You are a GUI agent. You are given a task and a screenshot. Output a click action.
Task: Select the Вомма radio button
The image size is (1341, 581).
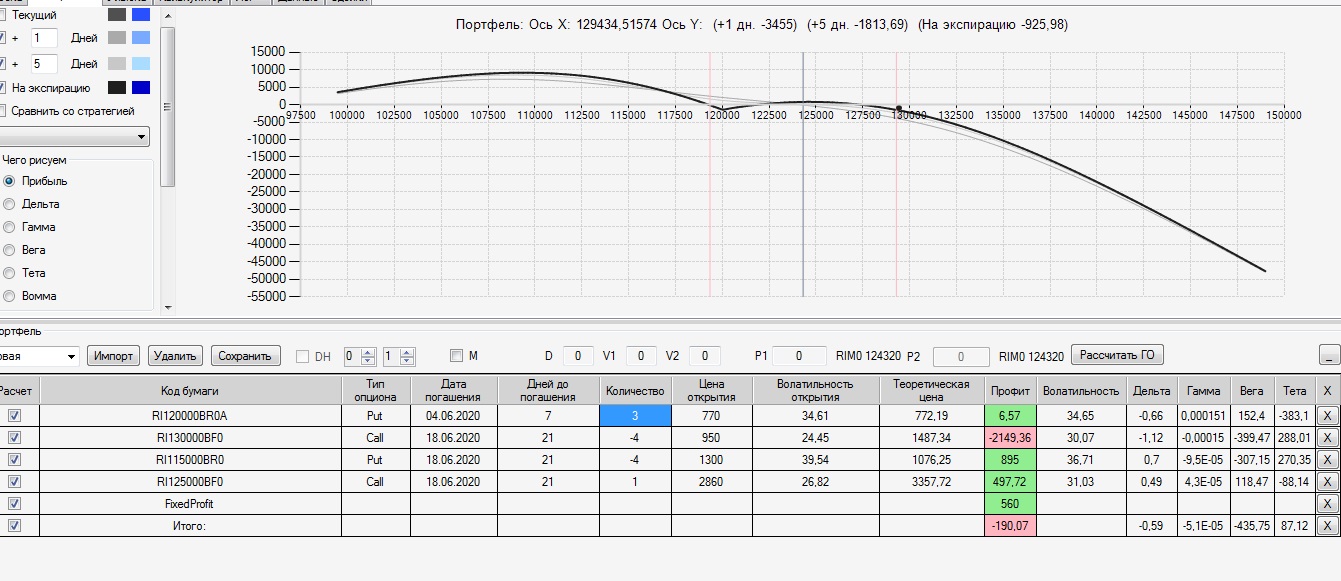(x=10, y=296)
